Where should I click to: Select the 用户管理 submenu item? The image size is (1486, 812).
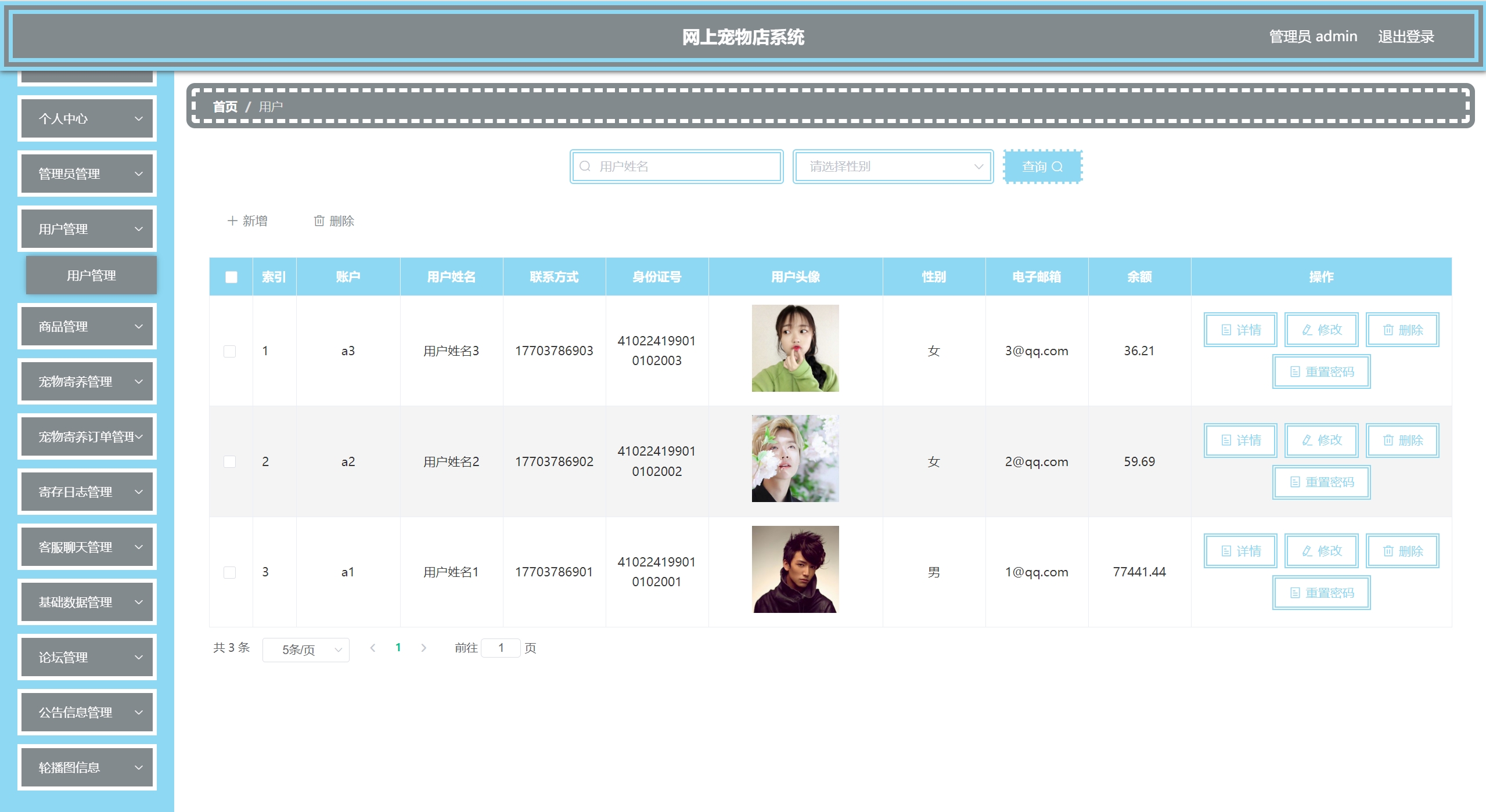point(91,275)
